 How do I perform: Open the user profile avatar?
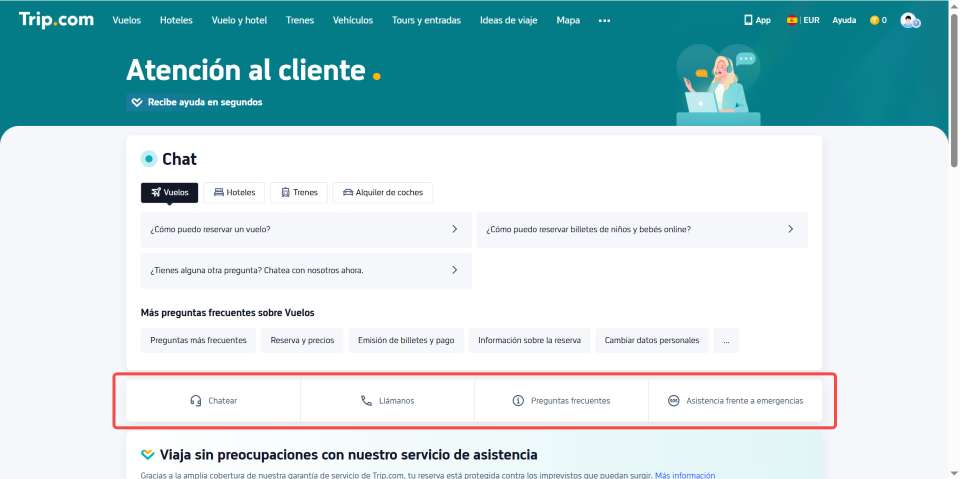point(909,20)
